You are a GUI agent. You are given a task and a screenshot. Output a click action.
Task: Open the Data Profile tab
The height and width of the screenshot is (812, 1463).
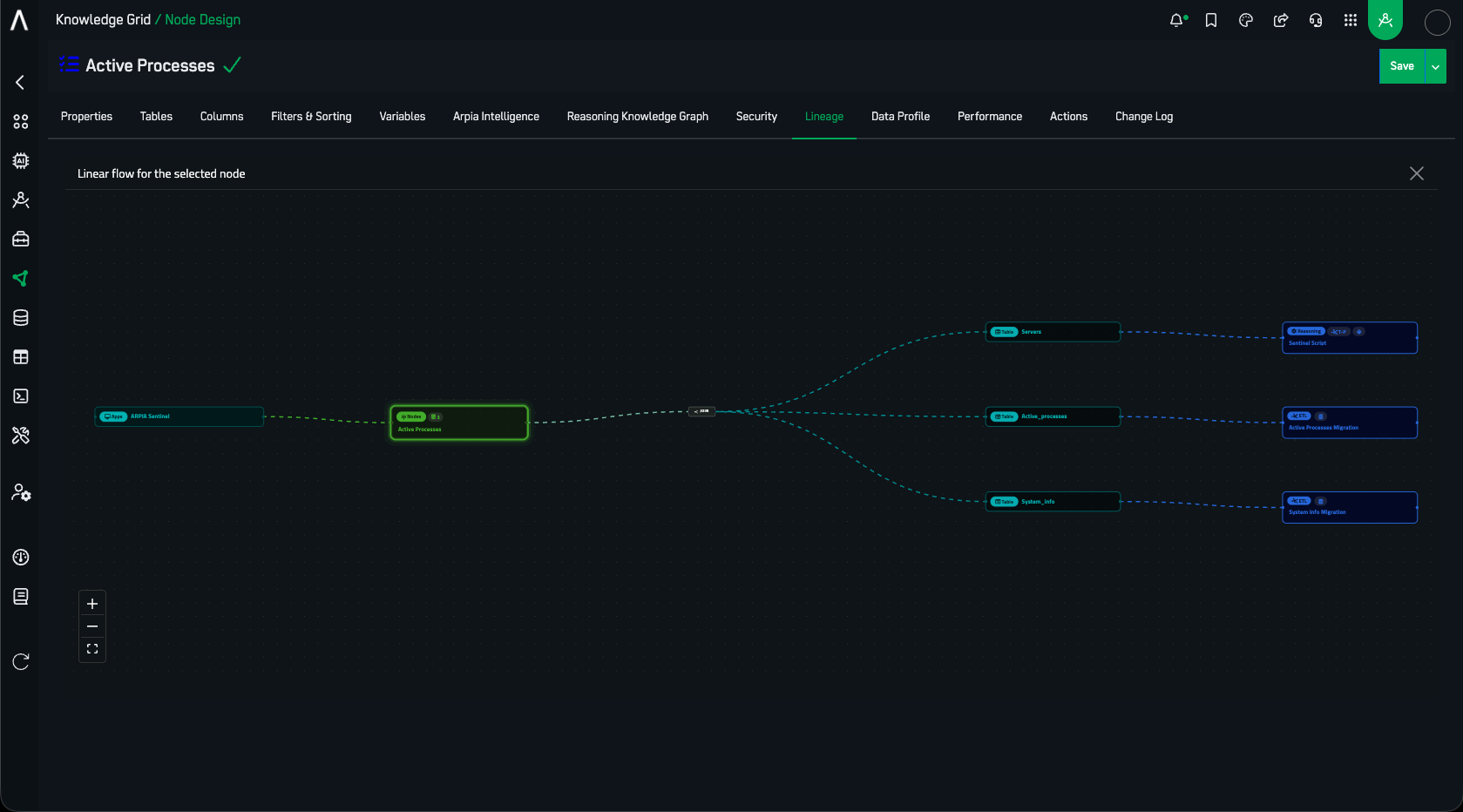(900, 117)
